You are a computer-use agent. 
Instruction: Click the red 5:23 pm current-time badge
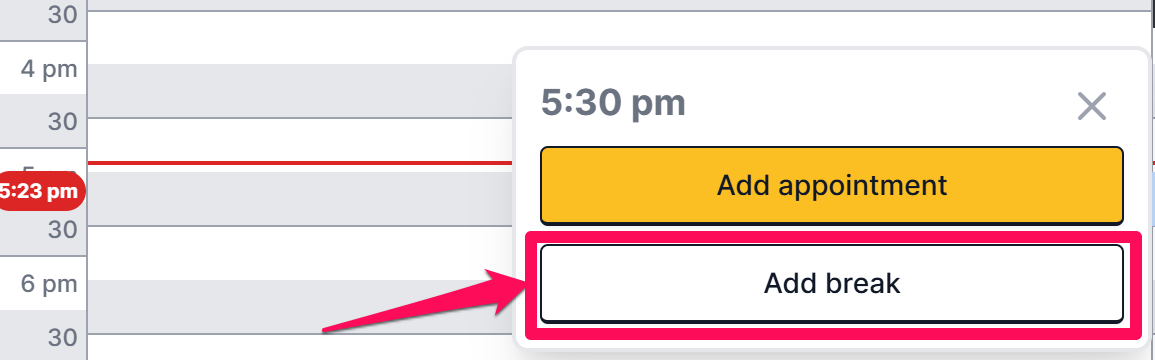[x=39, y=192]
